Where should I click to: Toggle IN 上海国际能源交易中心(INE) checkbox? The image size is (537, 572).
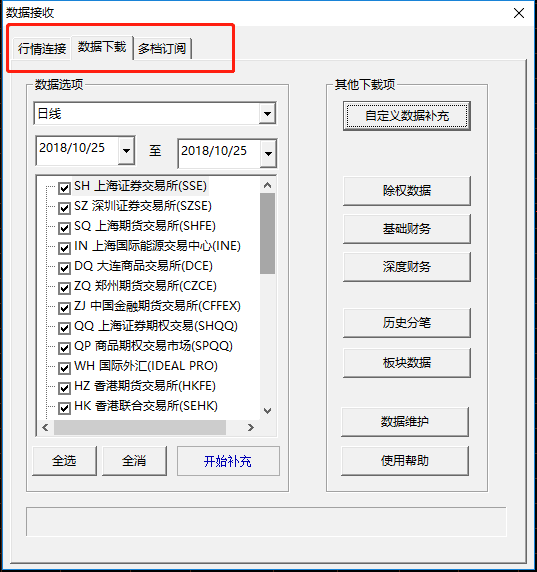tap(64, 248)
